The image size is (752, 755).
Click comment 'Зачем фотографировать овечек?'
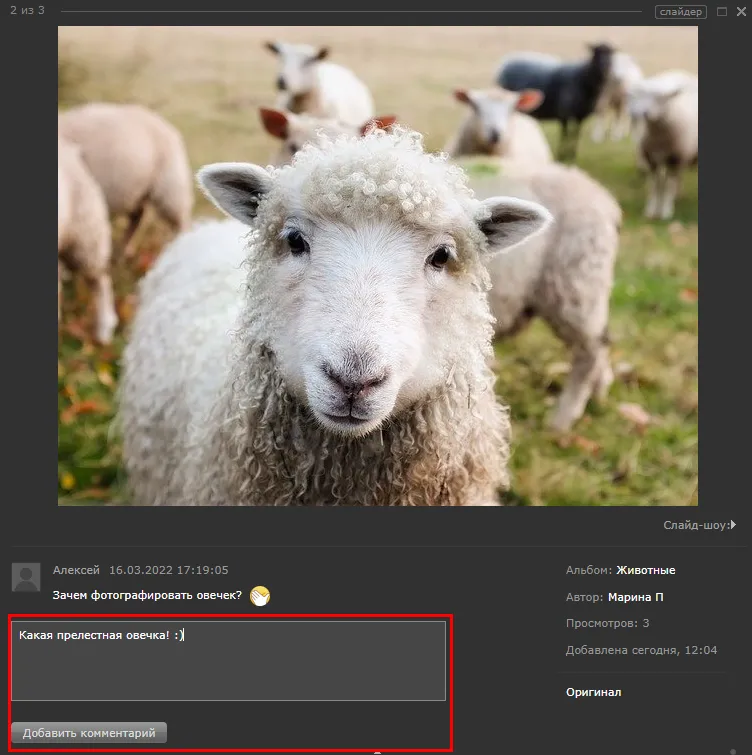pyautogui.click(x=147, y=595)
